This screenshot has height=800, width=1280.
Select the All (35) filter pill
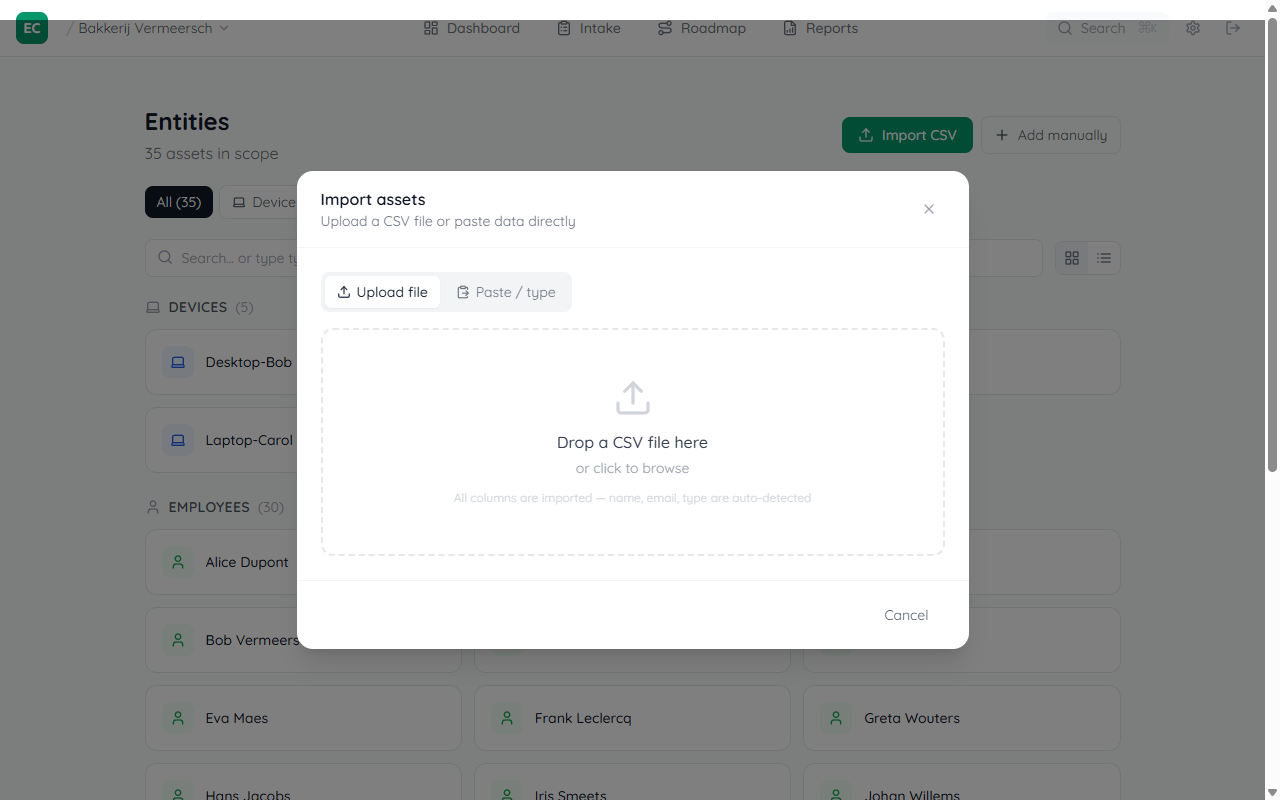tap(178, 202)
